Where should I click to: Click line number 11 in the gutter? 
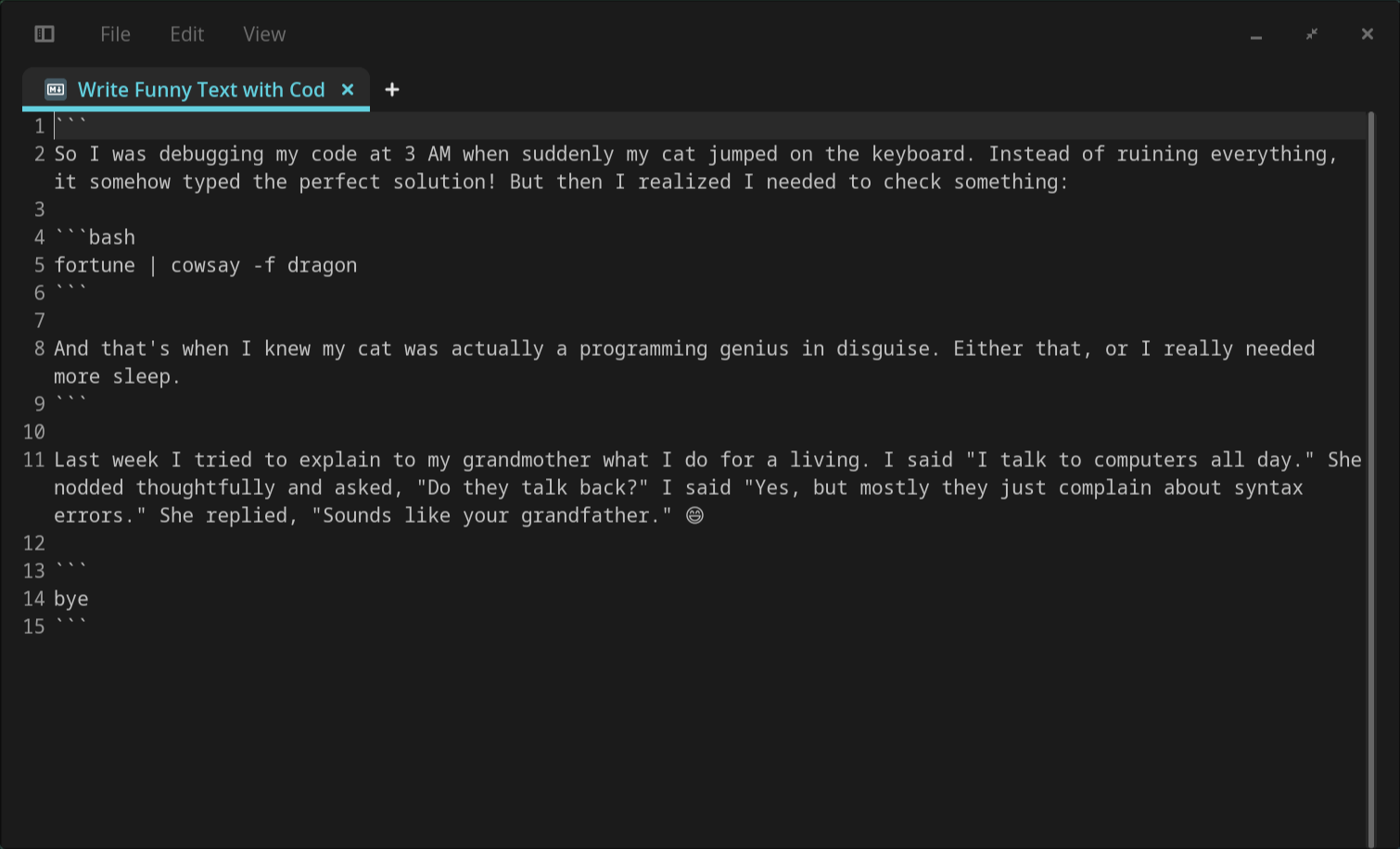point(33,461)
